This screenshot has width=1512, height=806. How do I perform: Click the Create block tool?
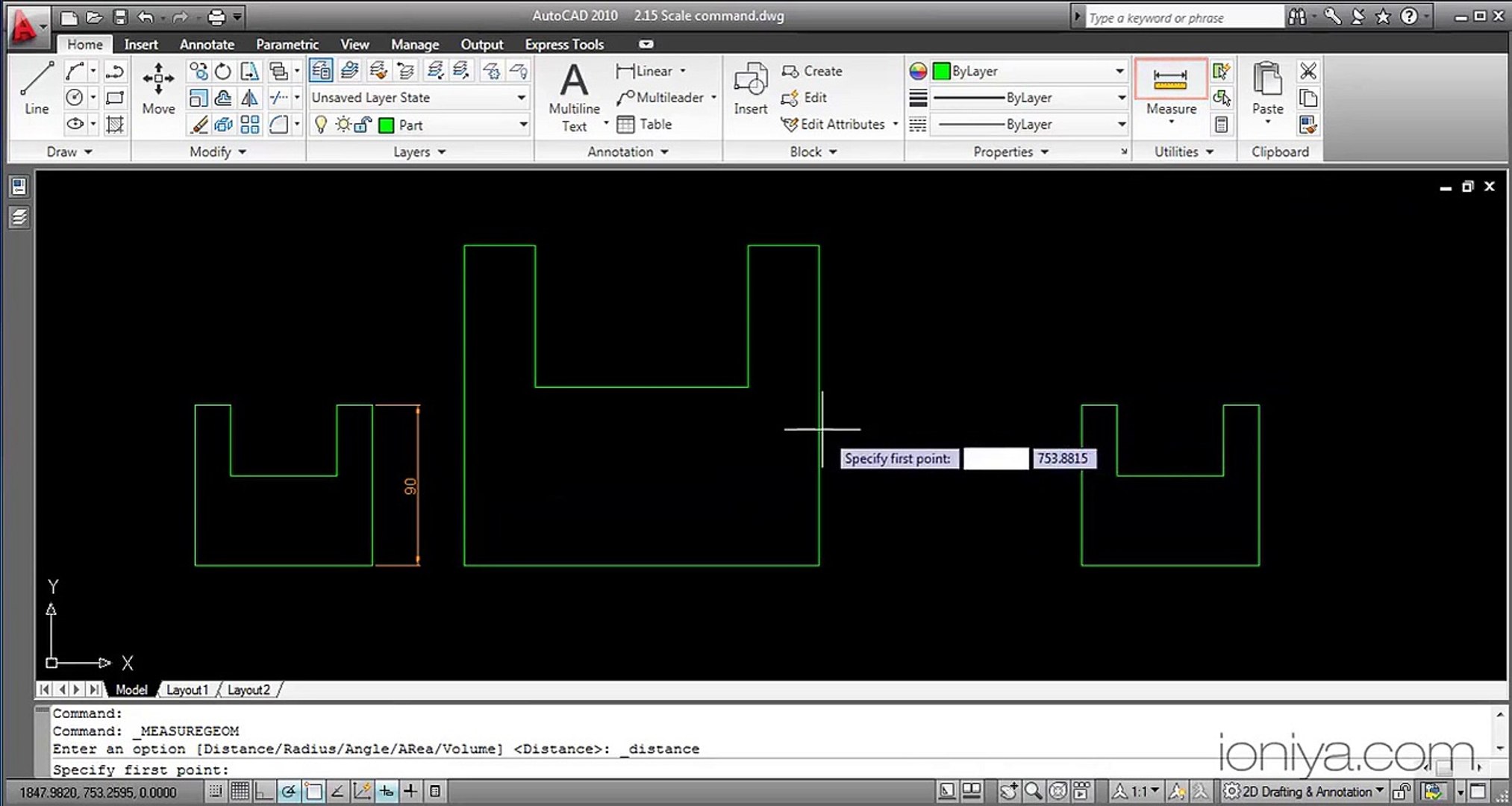(813, 71)
